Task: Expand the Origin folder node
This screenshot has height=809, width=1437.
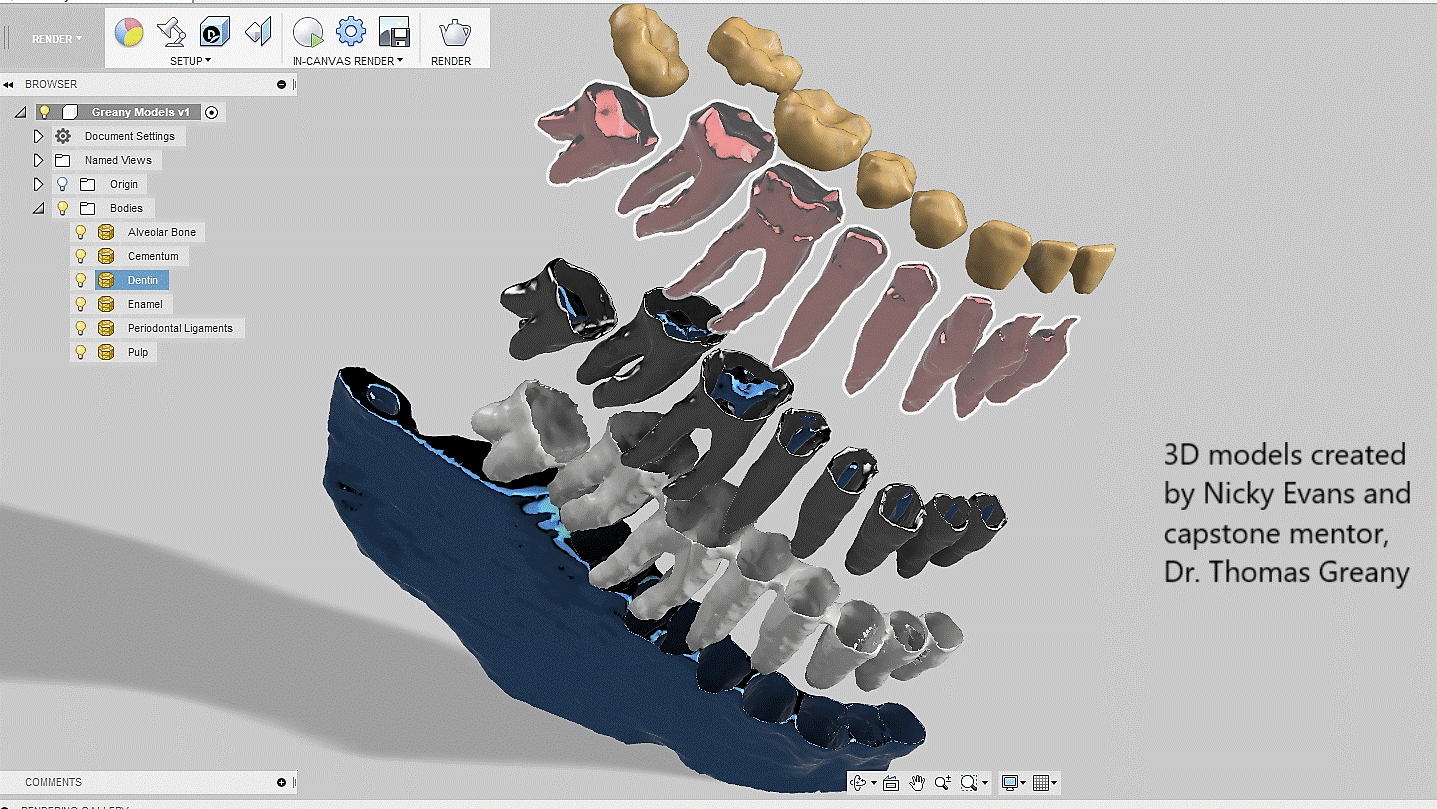Action: coord(39,184)
